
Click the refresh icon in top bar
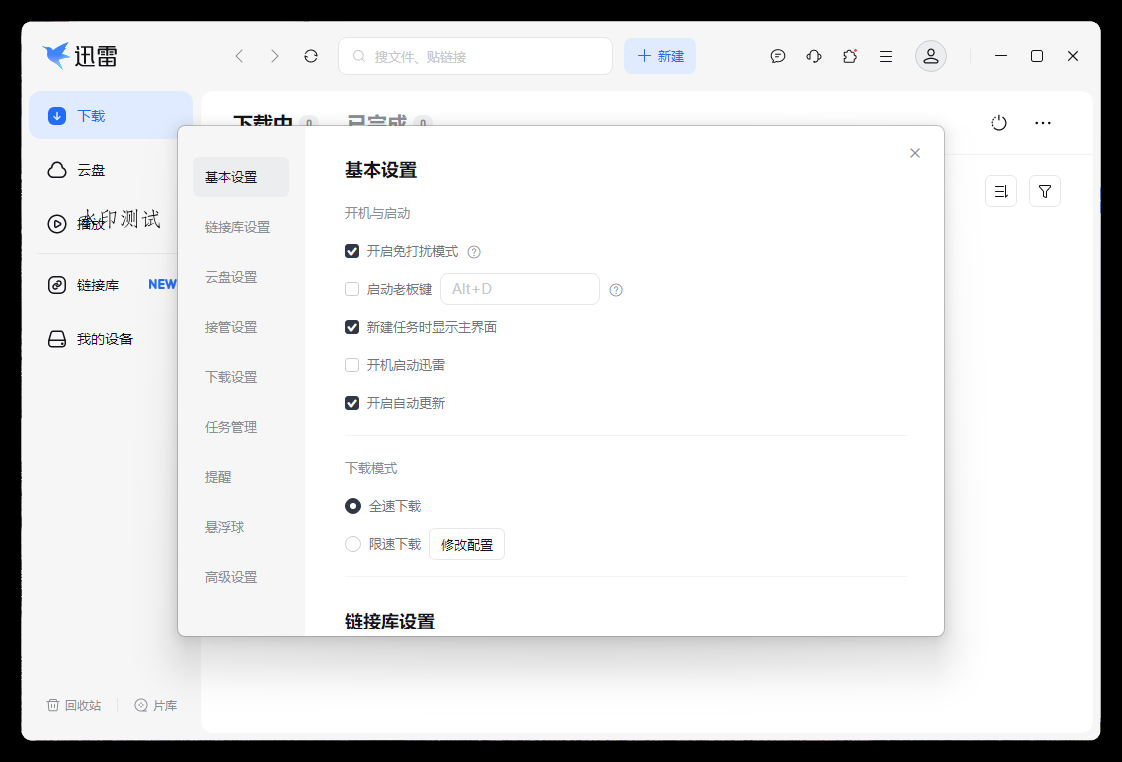[x=311, y=56]
